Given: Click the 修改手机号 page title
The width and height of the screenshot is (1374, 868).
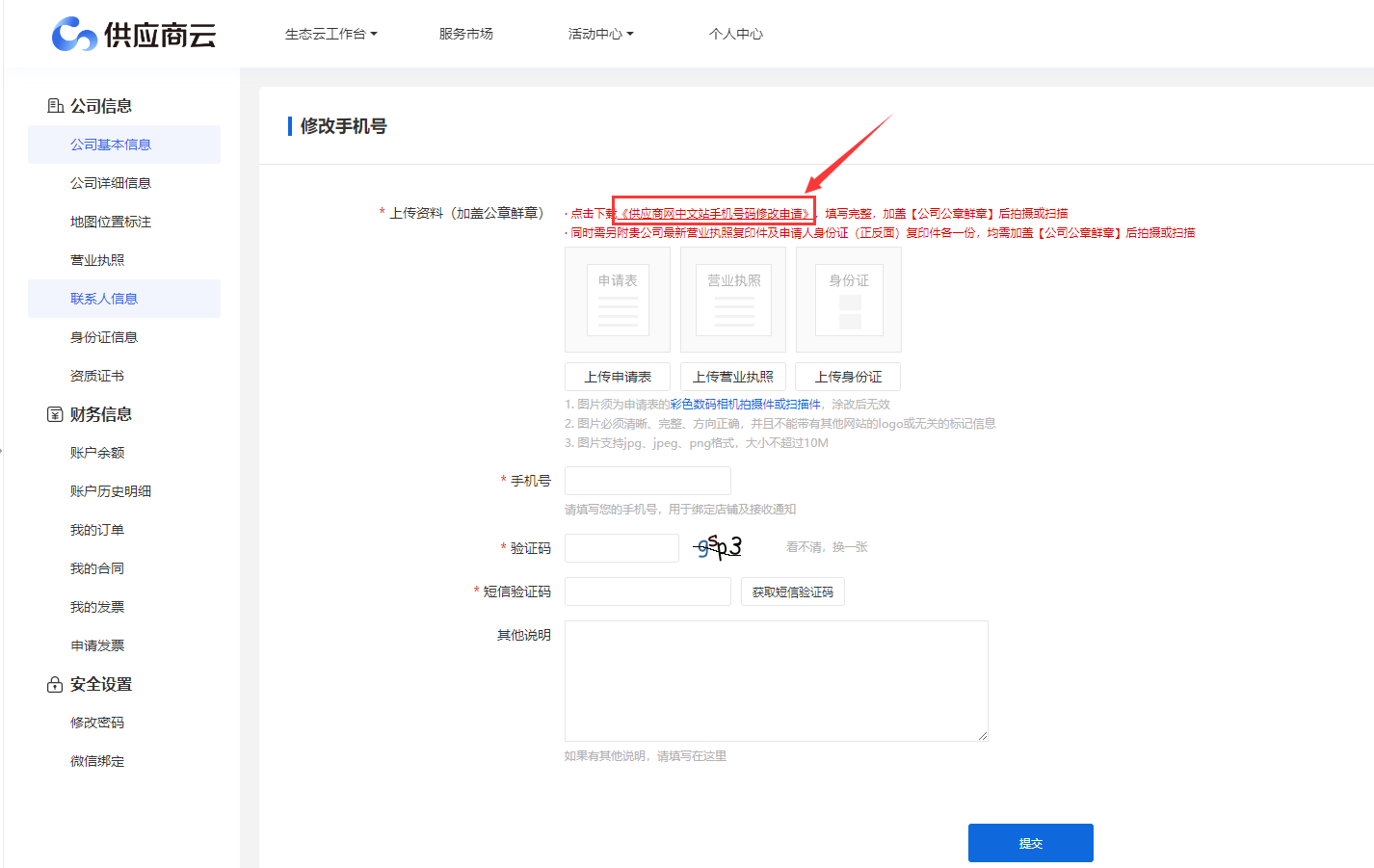Looking at the screenshot, I should tap(344, 126).
